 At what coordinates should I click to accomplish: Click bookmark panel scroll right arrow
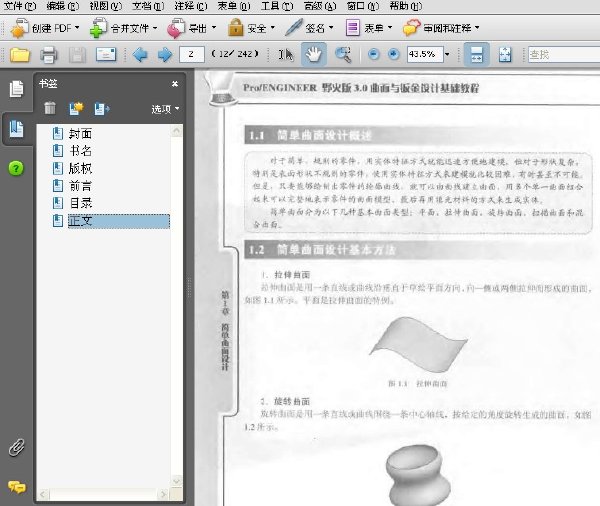point(164,495)
